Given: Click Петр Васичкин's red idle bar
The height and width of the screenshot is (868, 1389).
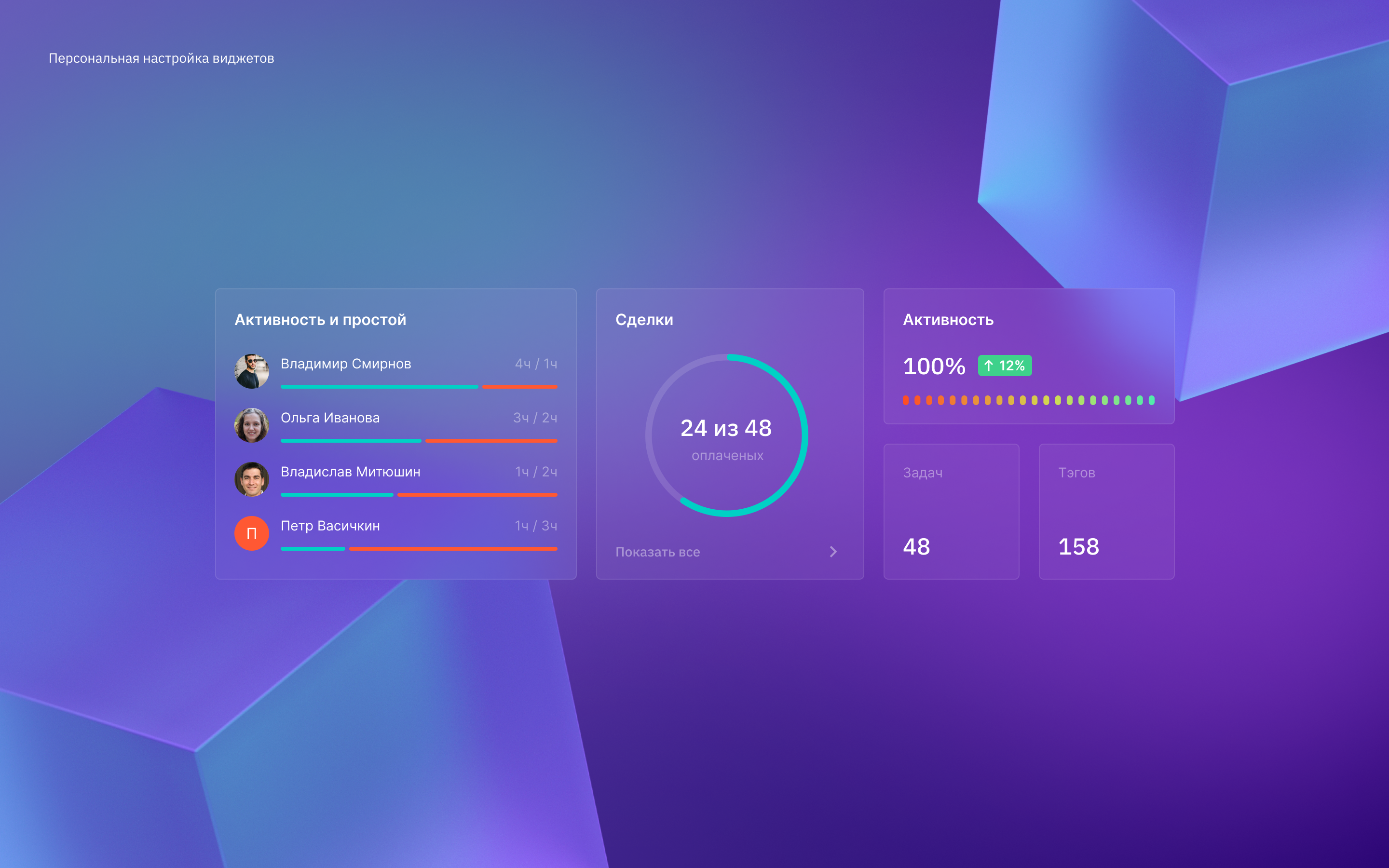Looking at the screenshot, I should 453,549.
